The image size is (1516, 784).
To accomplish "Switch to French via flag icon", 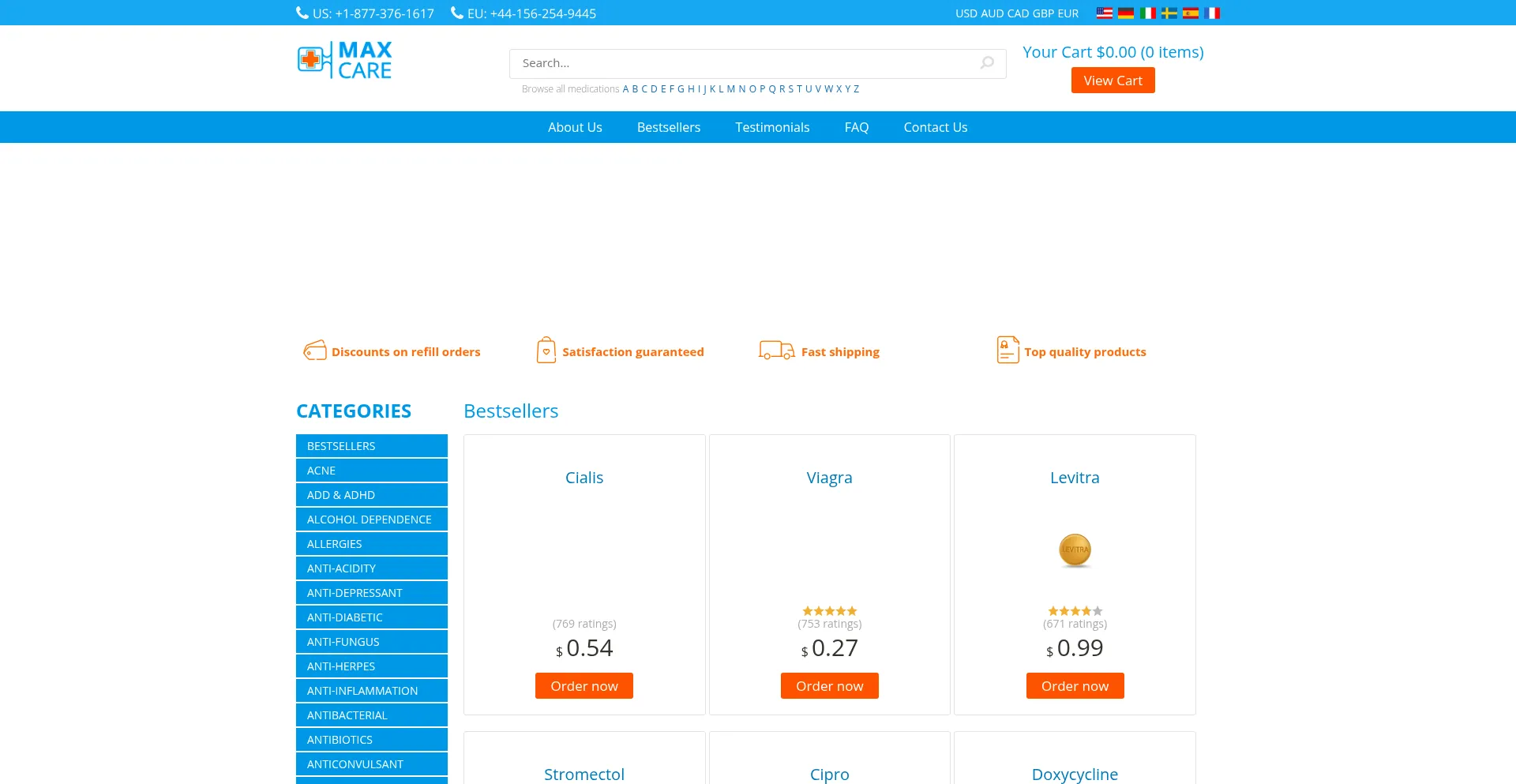I will point(1212,13).
